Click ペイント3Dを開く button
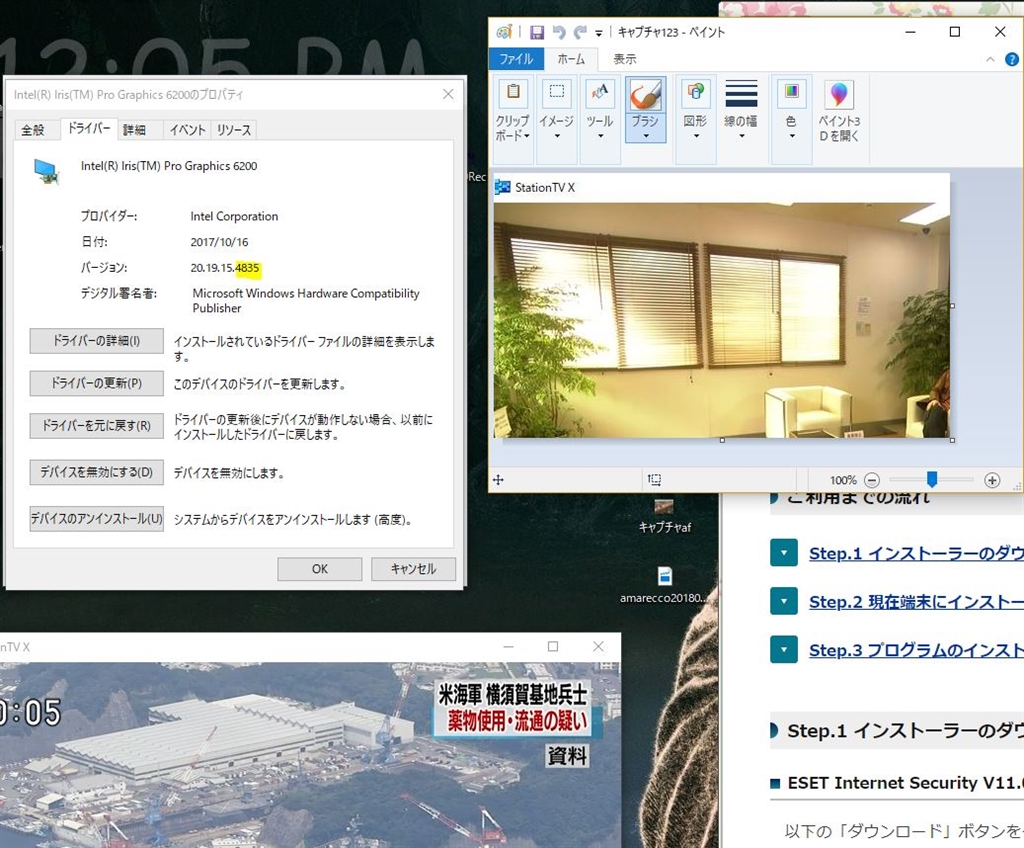Image resolution: width=1024 pixels, height=848 pixels. 839,111
